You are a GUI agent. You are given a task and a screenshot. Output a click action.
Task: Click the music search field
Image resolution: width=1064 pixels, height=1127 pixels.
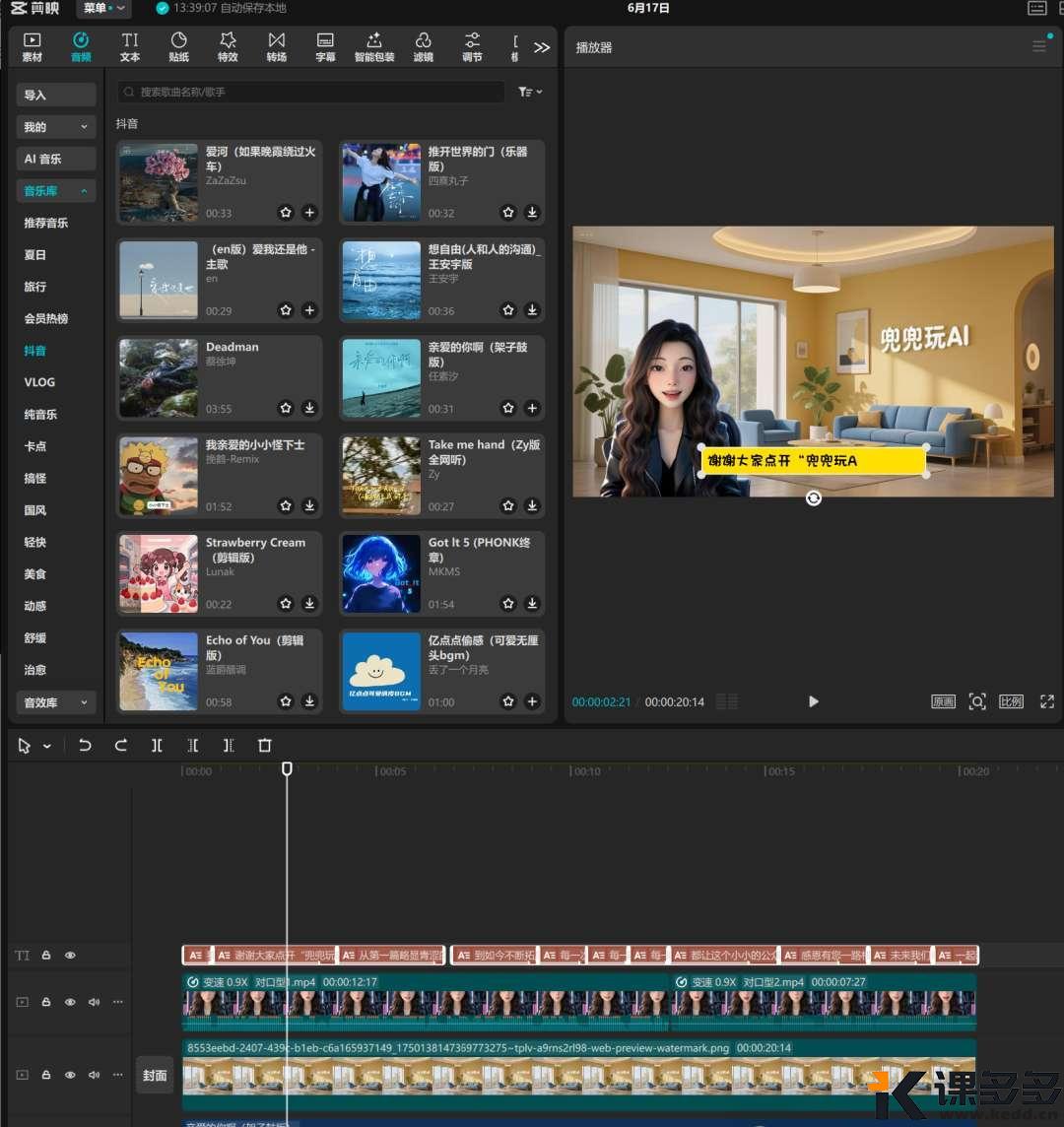(310, 92)
